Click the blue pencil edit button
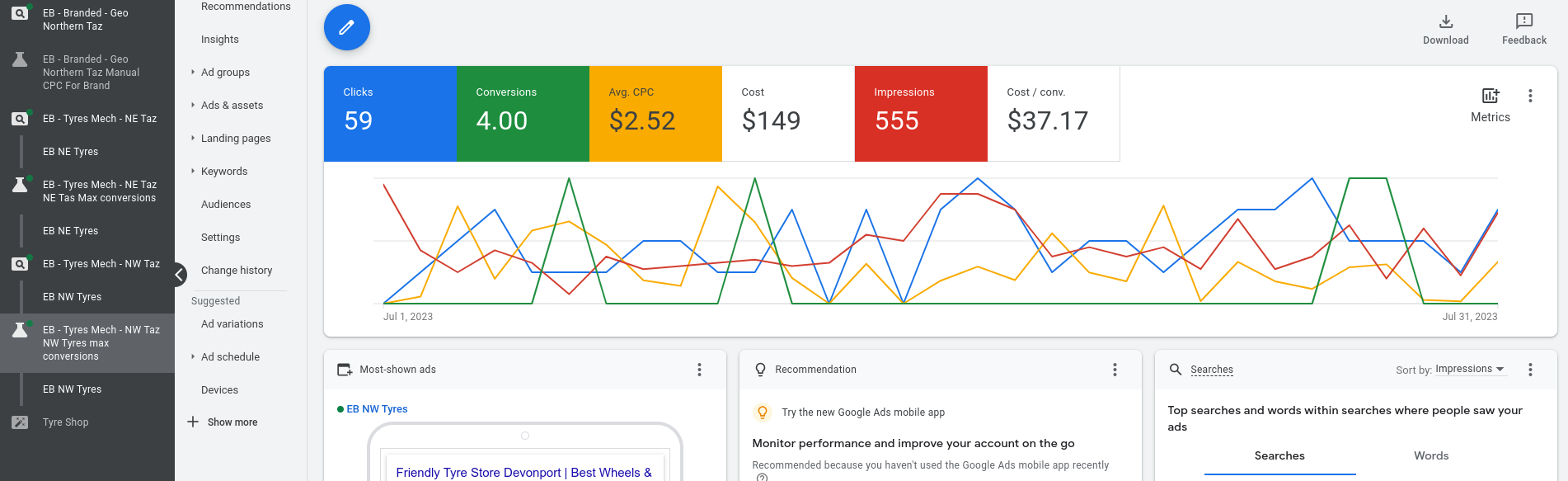The width and height of the screenshot is (1568, 481). [346, 27]
